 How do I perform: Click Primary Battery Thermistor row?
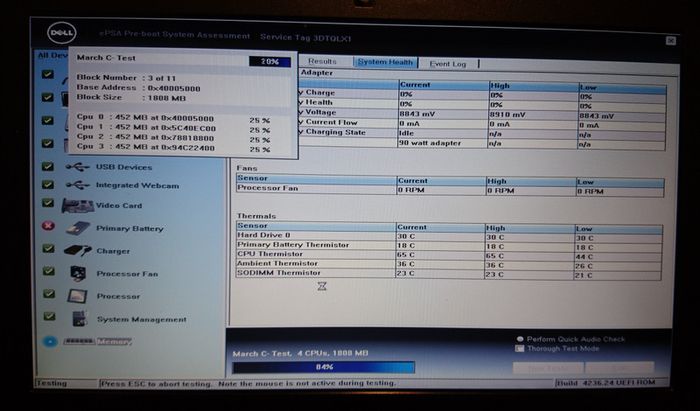pos(449,245)
